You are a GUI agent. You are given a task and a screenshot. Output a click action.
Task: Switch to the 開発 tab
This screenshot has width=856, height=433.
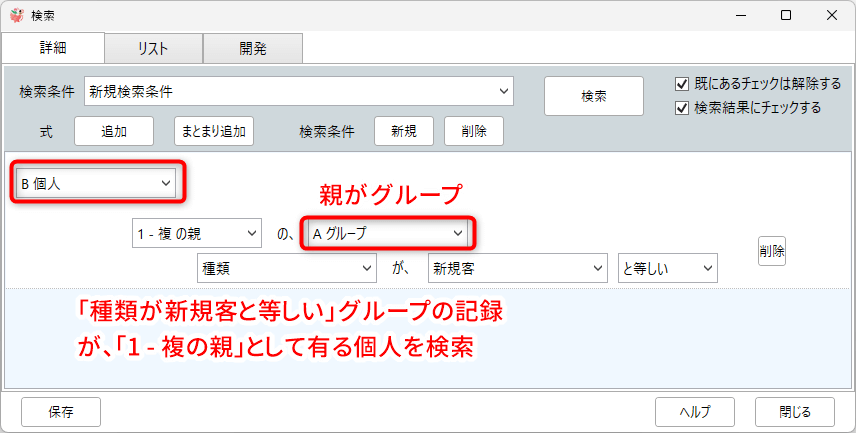click(x=252, y=48)
